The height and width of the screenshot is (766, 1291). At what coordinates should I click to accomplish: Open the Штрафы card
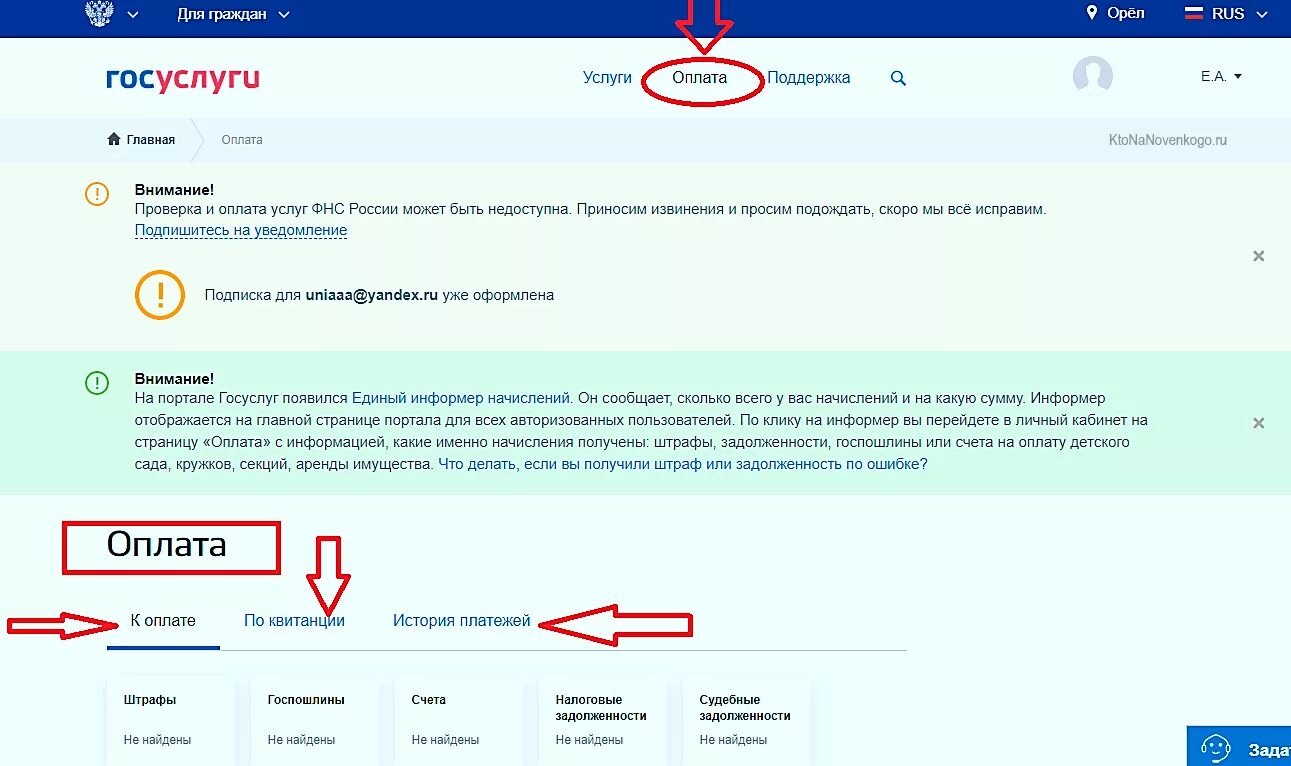[x=170, y=721]
